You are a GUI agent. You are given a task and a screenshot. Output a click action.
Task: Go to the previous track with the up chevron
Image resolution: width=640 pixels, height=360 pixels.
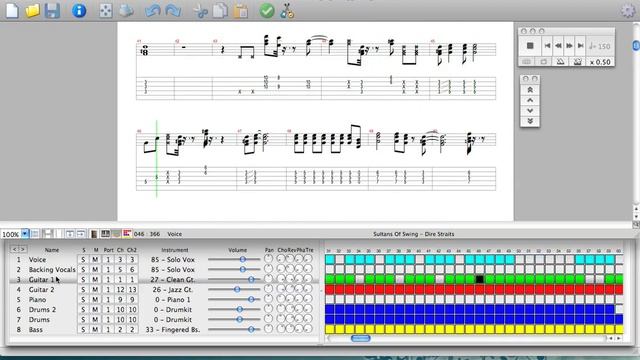point(530,100)
